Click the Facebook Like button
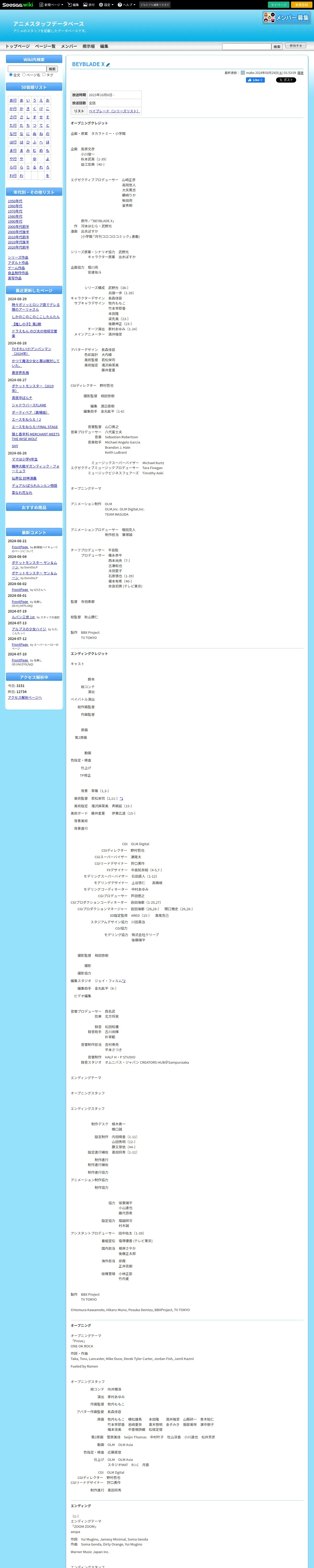Viewport: 314px width, 1568px height. [255, 80]
